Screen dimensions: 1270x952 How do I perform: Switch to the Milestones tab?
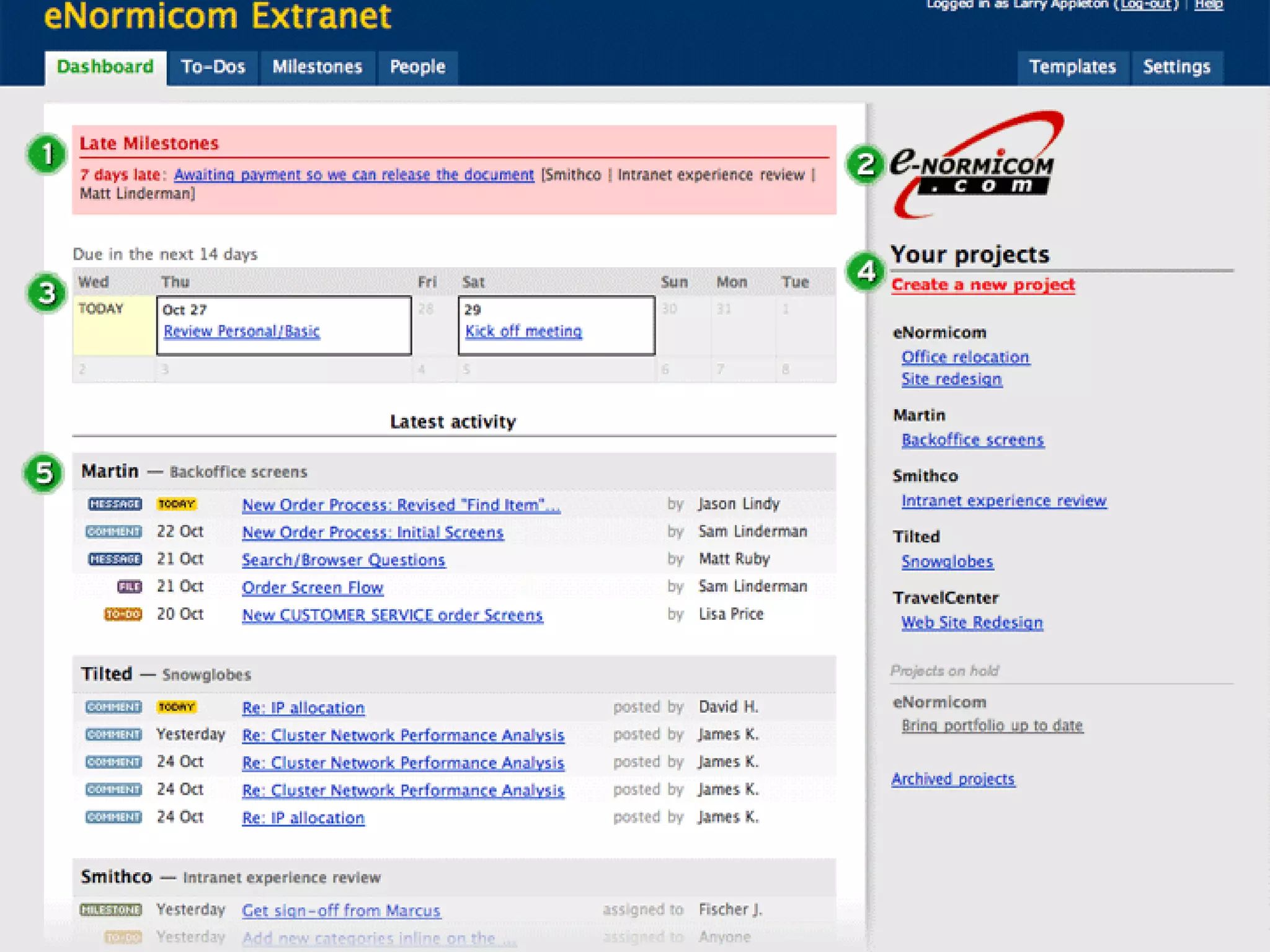point(317,67)
